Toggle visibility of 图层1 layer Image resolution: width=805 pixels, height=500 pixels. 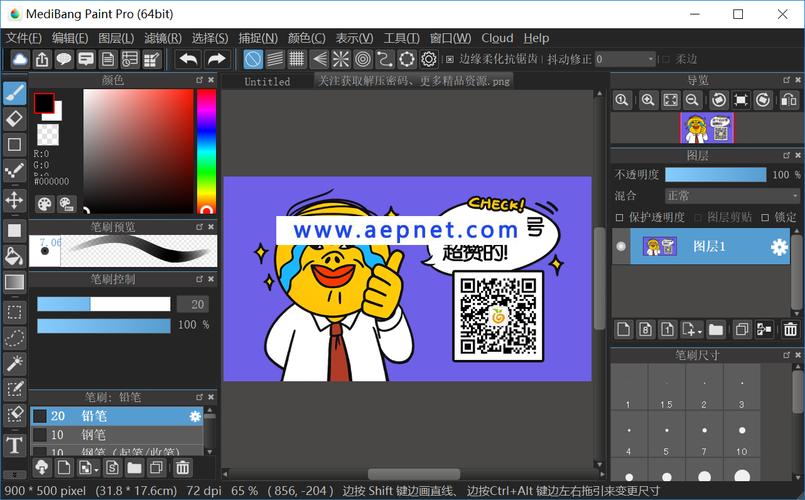coord(621,246)
